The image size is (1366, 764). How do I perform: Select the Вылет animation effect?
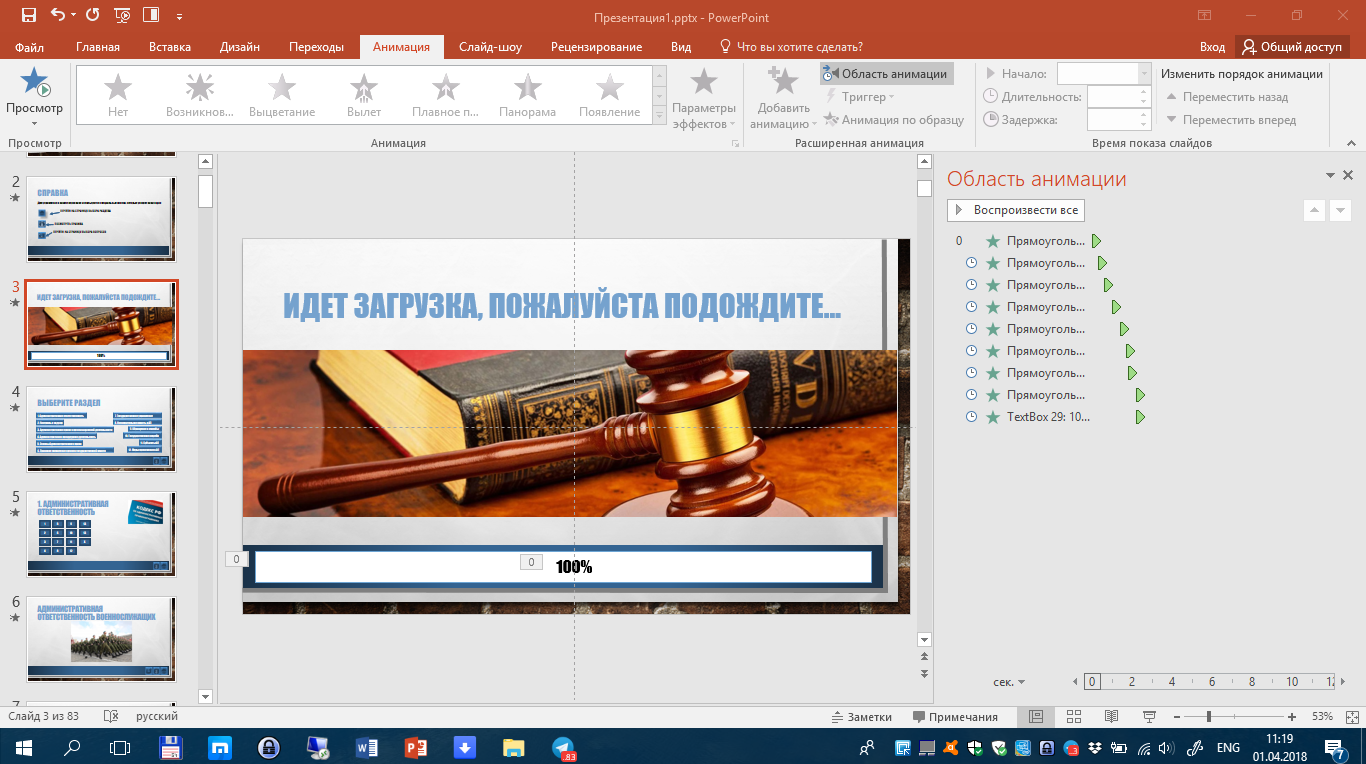click(364, 97)
